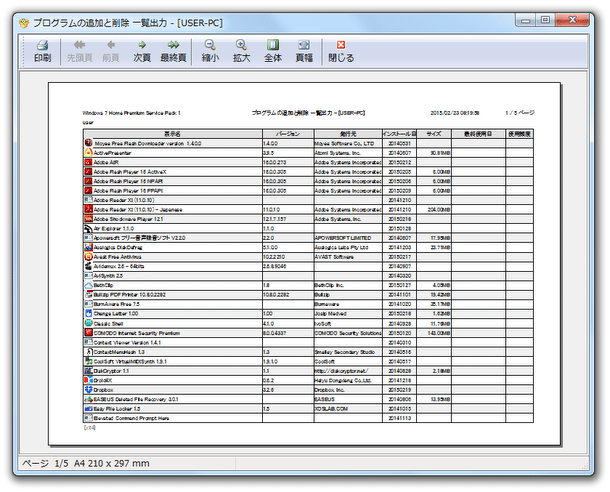Advance to next page with 次頁
Viewport: 610px width, 492px height.
tap(142, 51)
